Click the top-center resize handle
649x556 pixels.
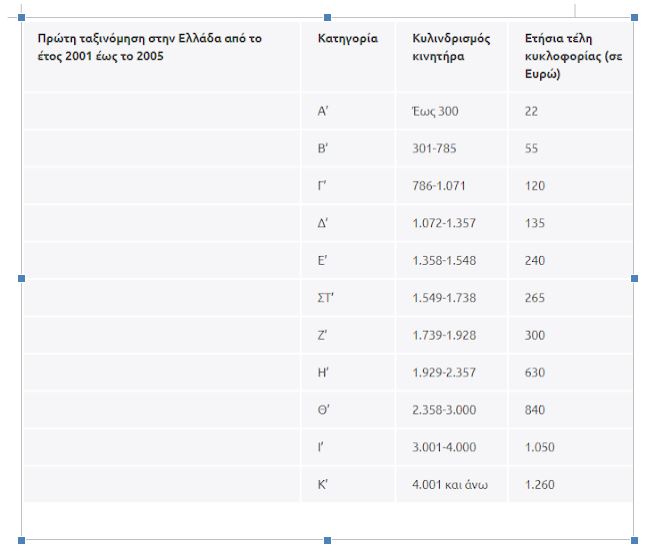point(328,18)
